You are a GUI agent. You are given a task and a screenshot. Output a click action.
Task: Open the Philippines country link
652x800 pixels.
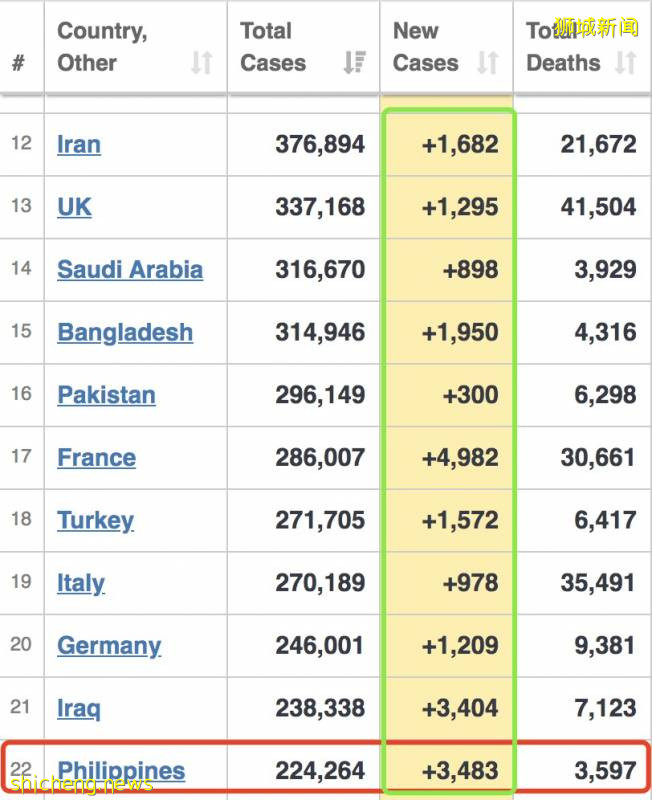pos(121,771)
